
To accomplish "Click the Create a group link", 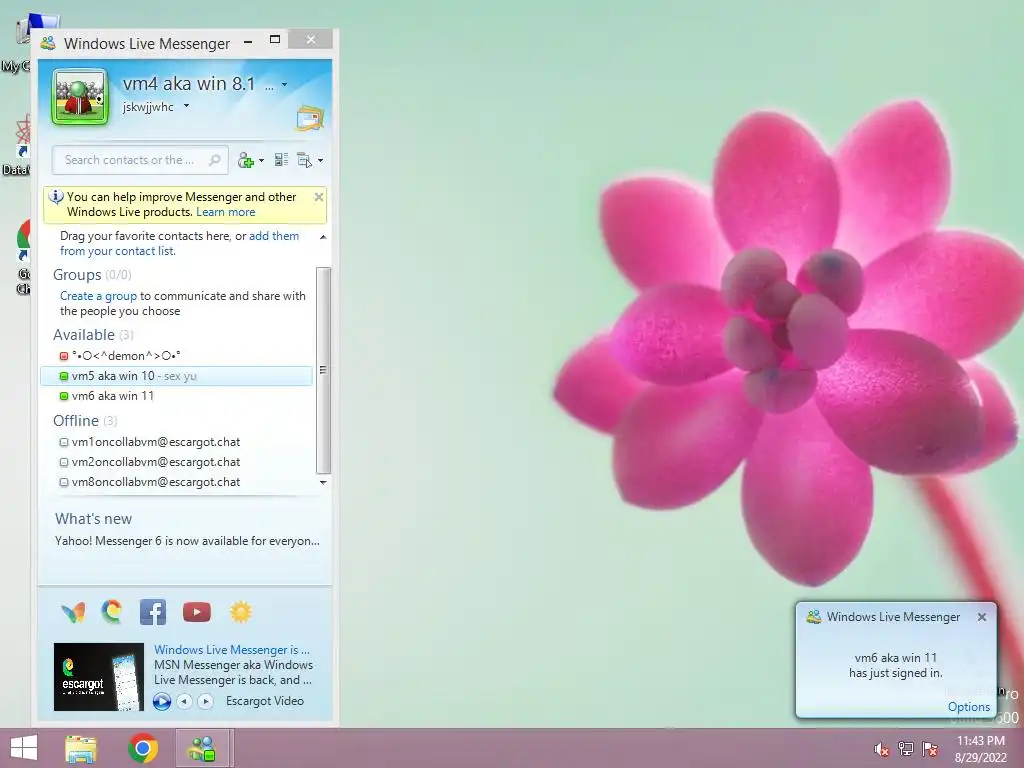I will tap(98, 296).
